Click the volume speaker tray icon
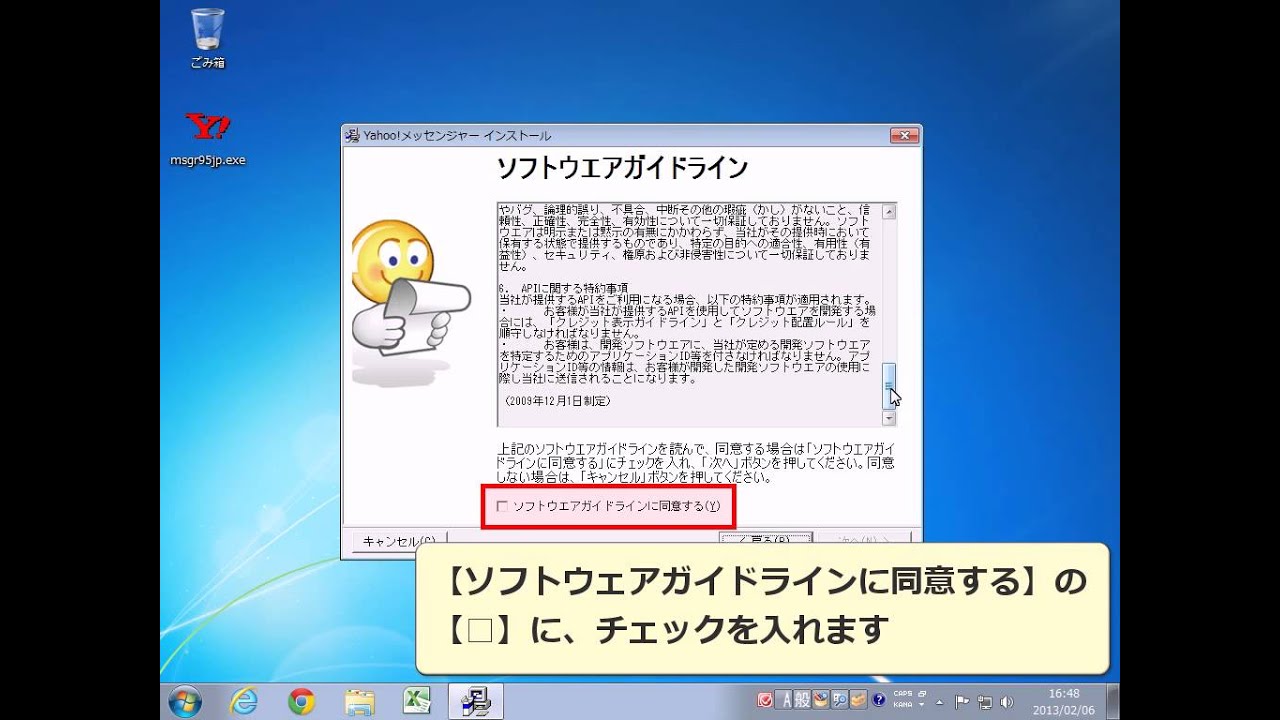1280x720 pixels. [1006, 702]
